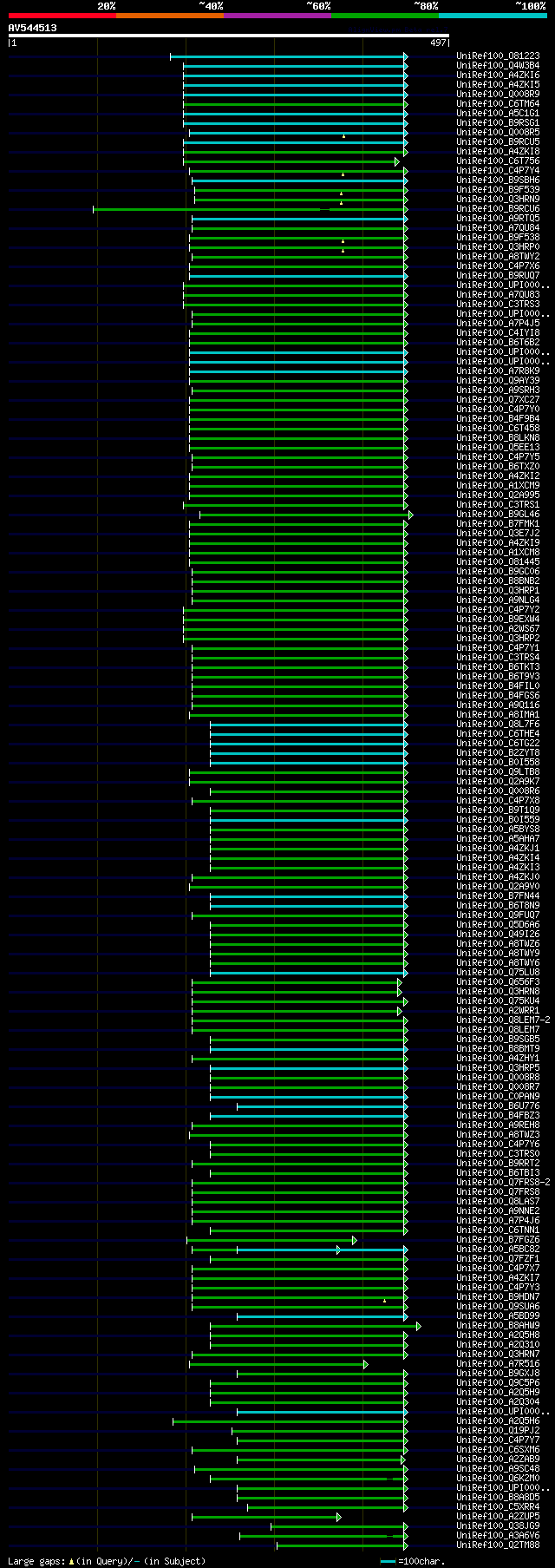The width and height of the screenshot is (555, 1568).
Task: Click the red 20% identity legend segment
Action: [x=62, y=16]
